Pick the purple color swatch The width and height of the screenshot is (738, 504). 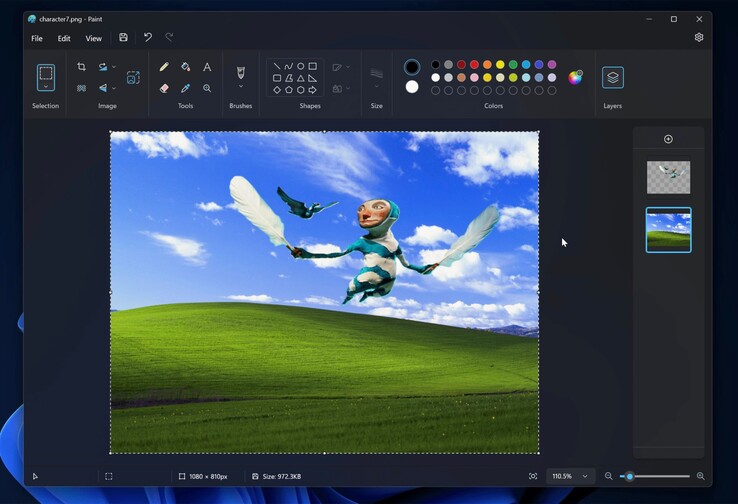552,64
